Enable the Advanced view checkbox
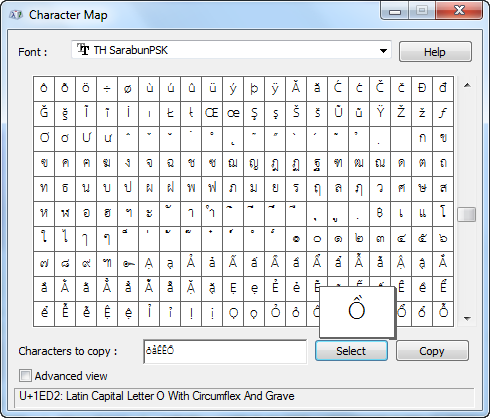The image size is (490, 418). [25, 376]
